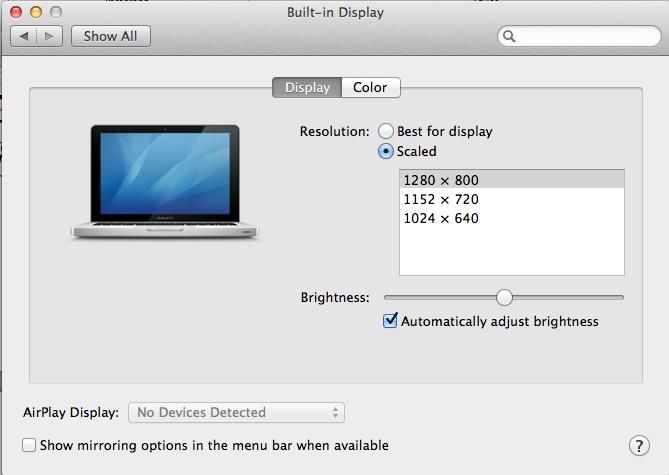Select the Scaled resolution radio button
The image size is (669, 475).
tap(386, 151)
